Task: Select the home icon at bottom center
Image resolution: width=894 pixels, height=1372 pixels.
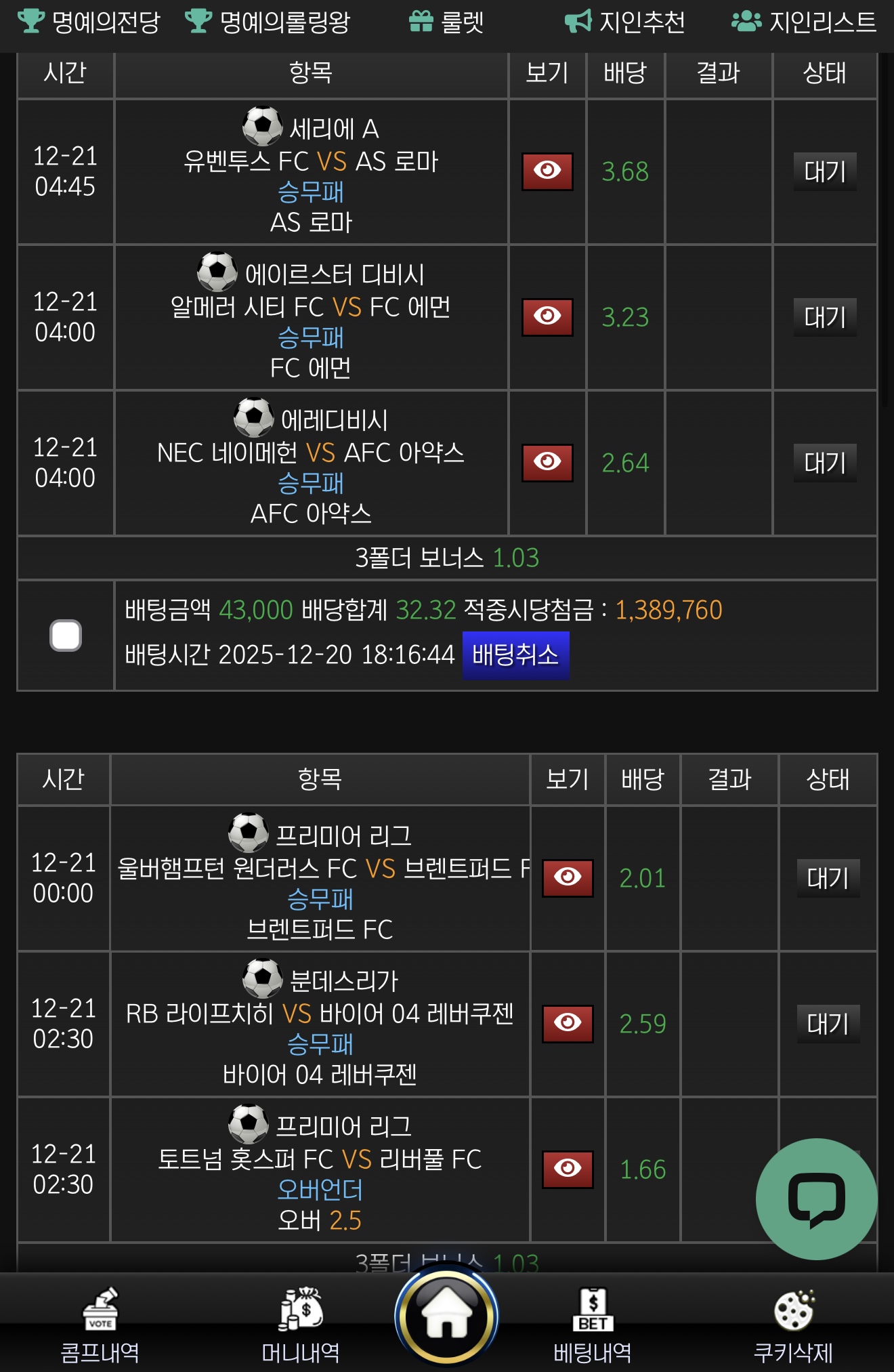Action: tap(447, 1312)
